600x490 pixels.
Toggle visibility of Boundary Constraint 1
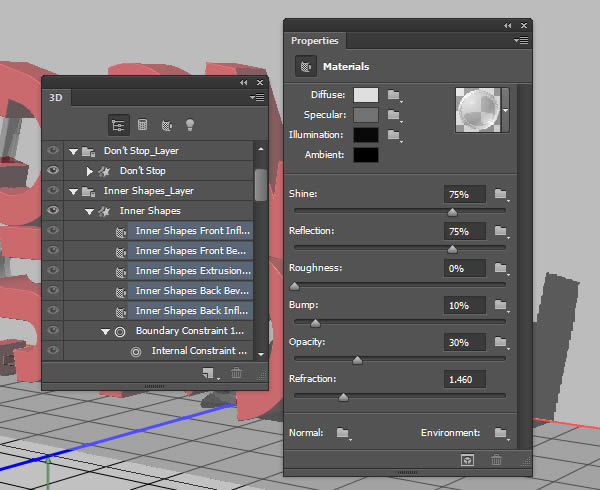53,330
